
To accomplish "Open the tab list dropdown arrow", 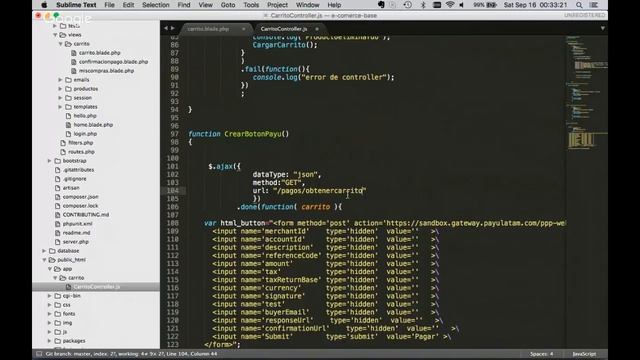I will coord(602,28).
